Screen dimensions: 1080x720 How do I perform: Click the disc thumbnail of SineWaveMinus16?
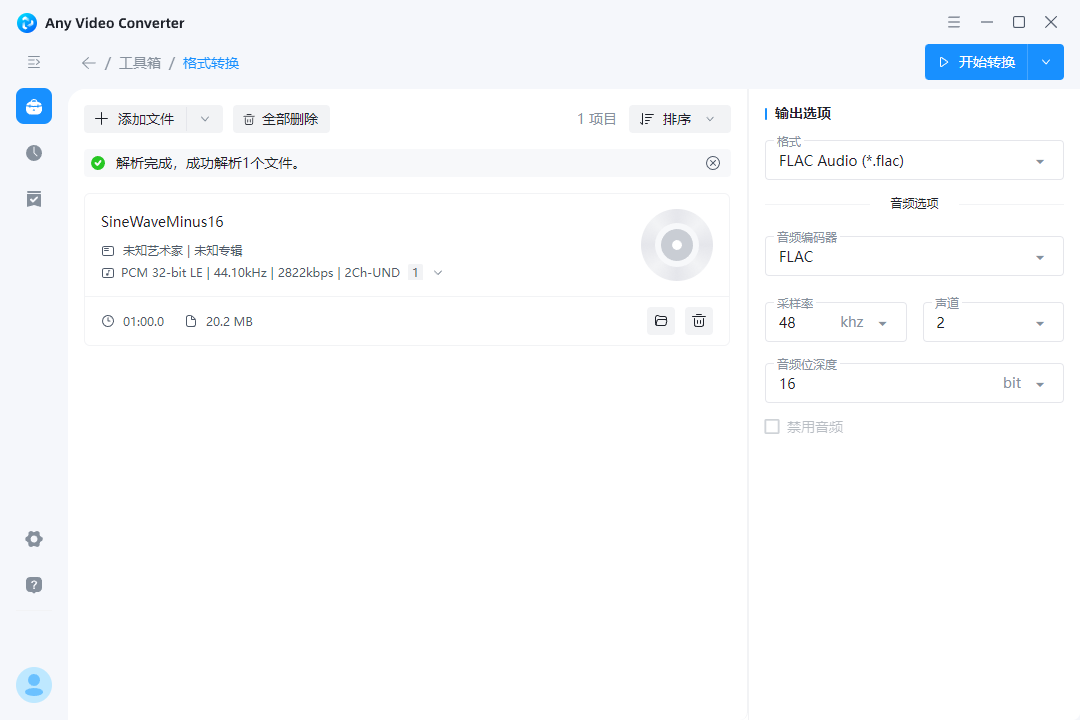(x=676, y=245)
